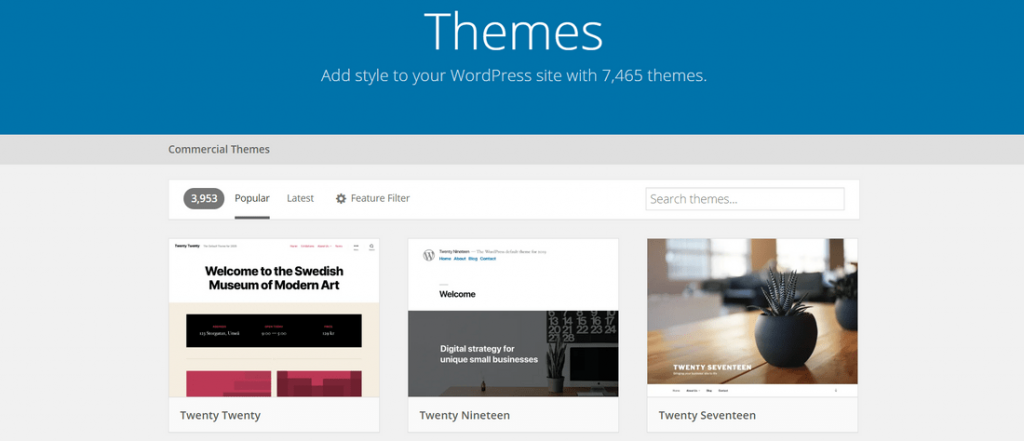Switch to the Popular tab
The image size is (1024, 441).
tap(252, 198)
